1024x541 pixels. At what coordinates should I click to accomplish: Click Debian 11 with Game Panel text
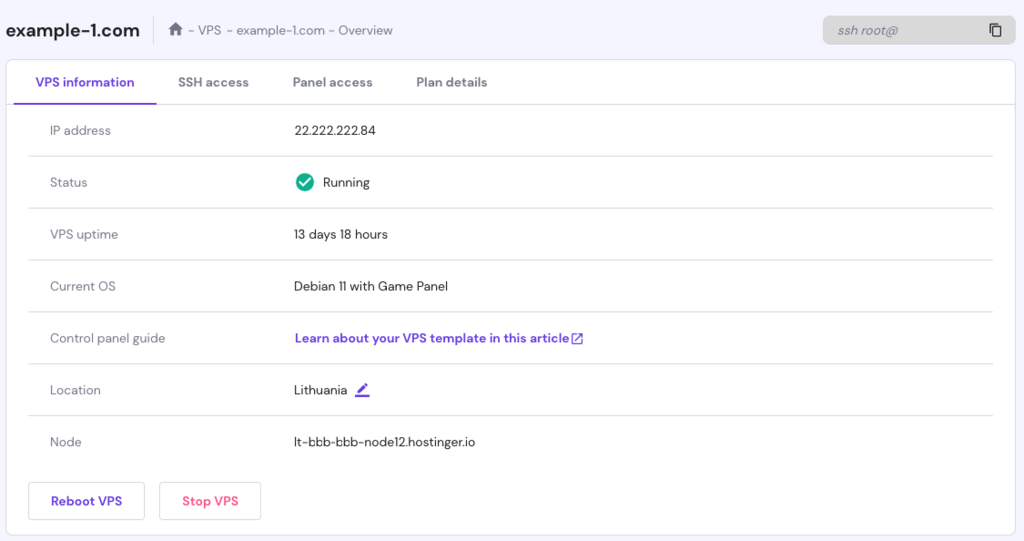point(371,286)
